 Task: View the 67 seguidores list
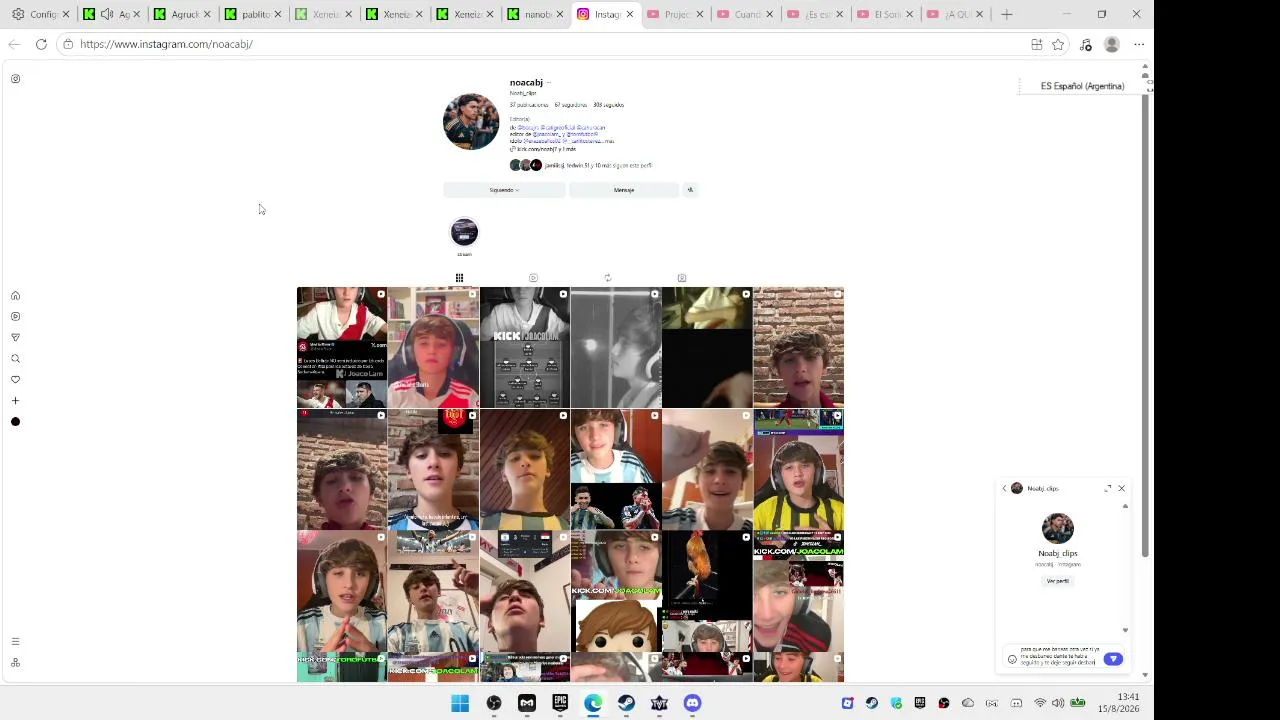(571, 105)
